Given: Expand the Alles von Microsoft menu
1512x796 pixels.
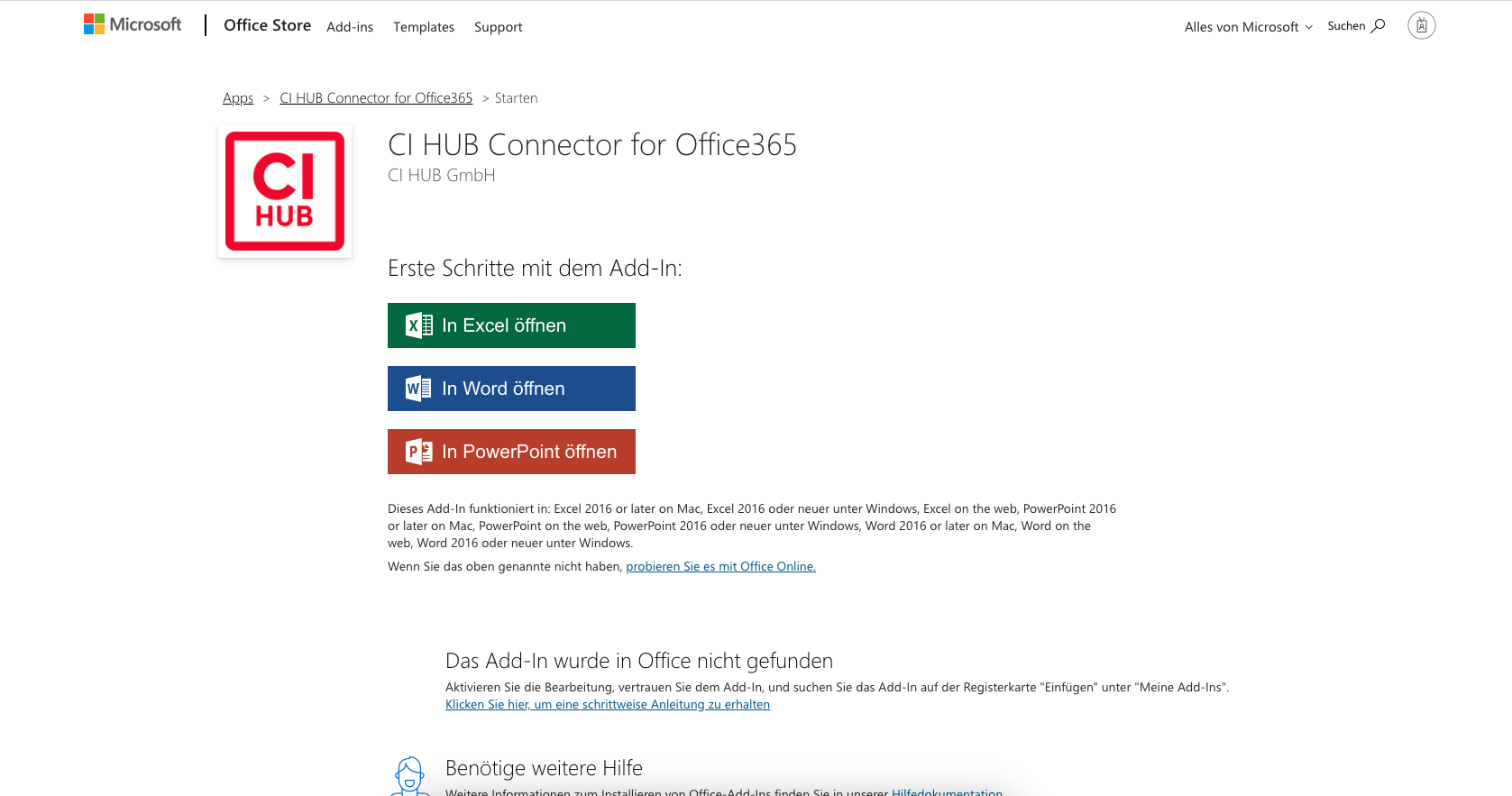Looking at the screenshot, I should 1248,27.
